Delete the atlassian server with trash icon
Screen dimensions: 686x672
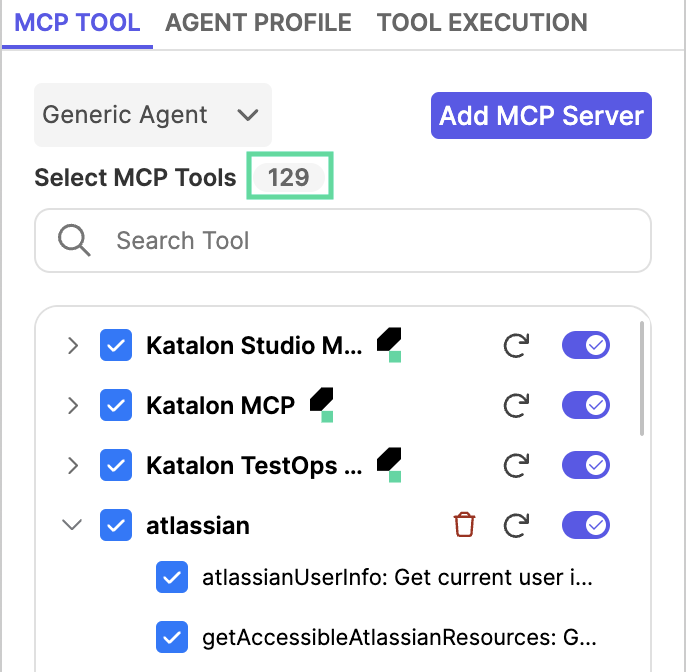[464, 525]
